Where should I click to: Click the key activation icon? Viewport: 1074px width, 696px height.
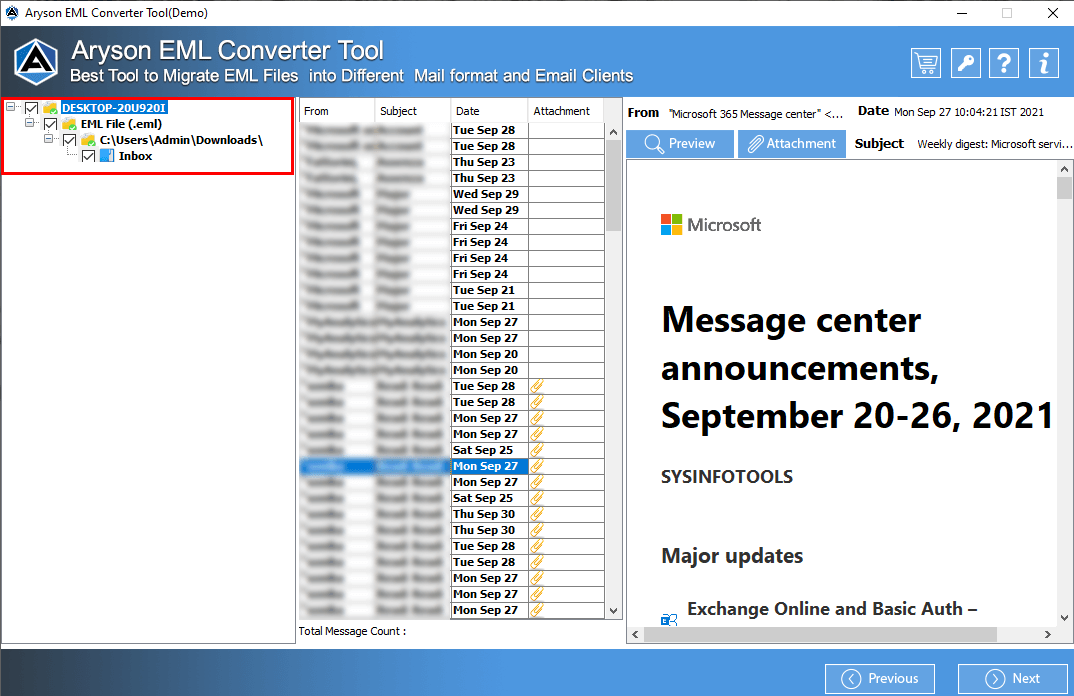point(965,64)
